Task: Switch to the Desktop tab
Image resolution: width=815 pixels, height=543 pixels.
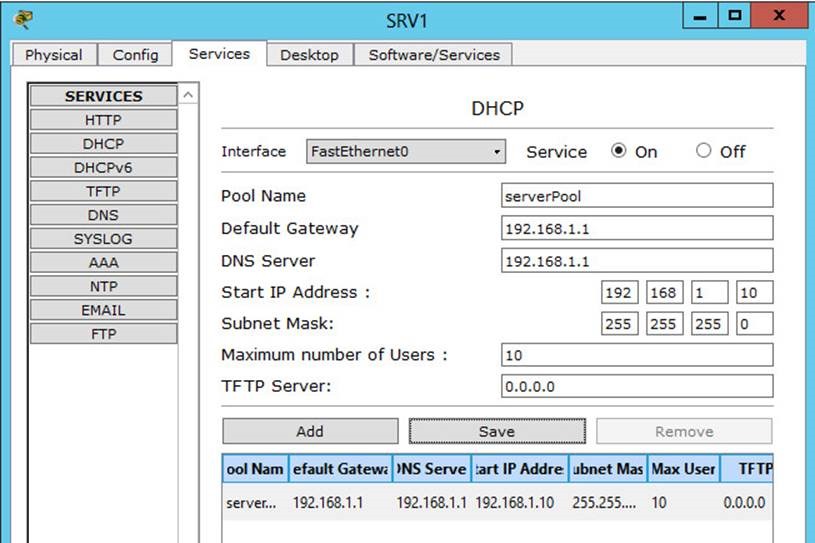Action: click(x=309, y=55)
